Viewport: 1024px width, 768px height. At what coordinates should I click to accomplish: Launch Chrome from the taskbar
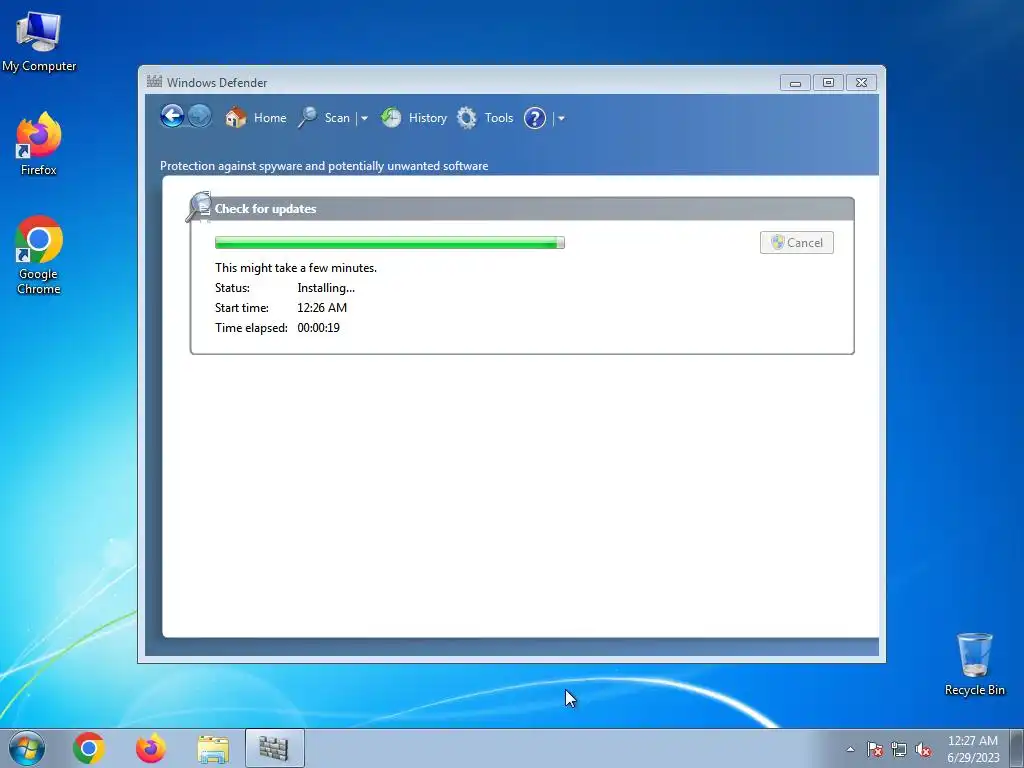click(x=89, y=748)
